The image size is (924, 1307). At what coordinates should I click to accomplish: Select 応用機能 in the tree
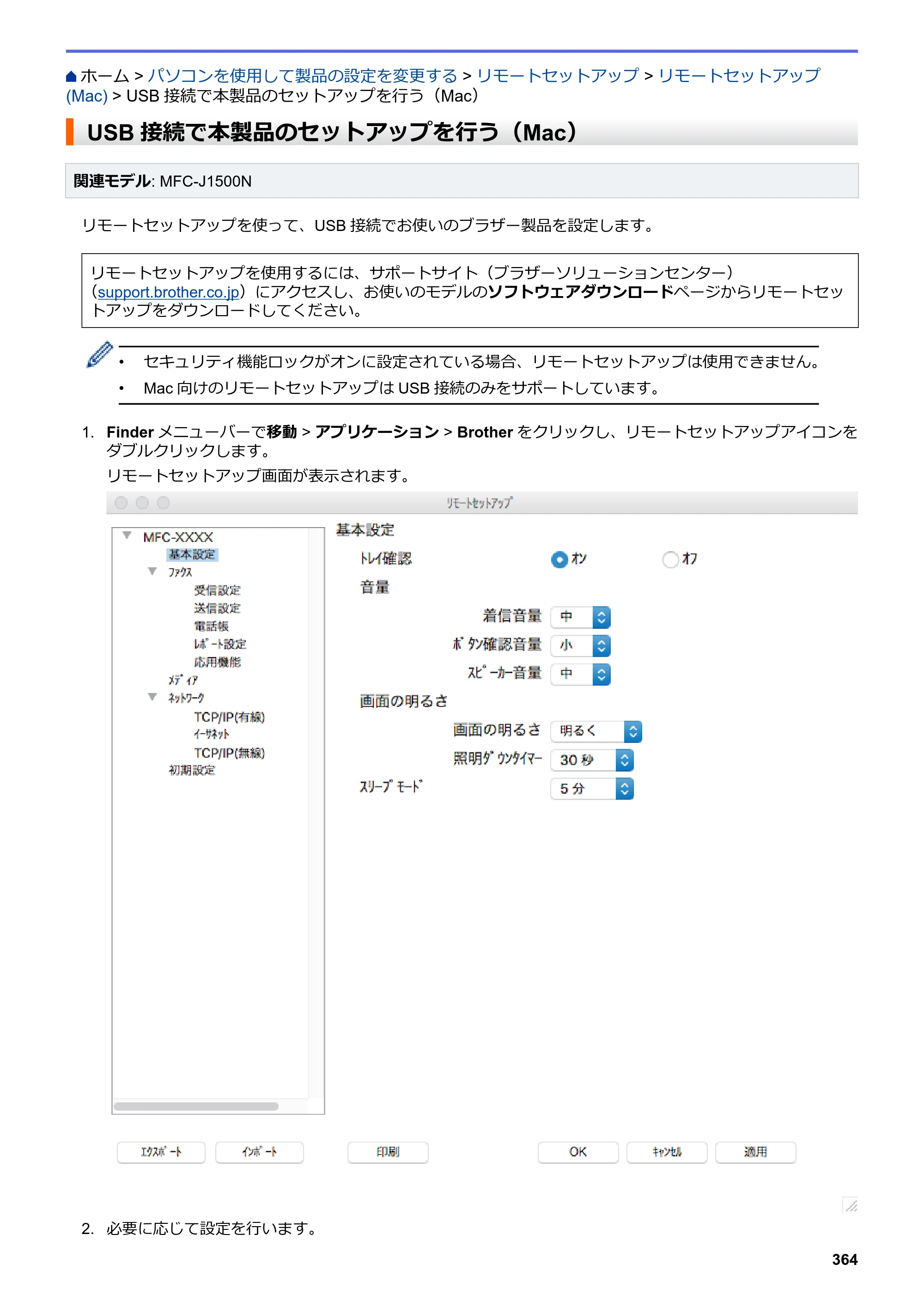217,662
